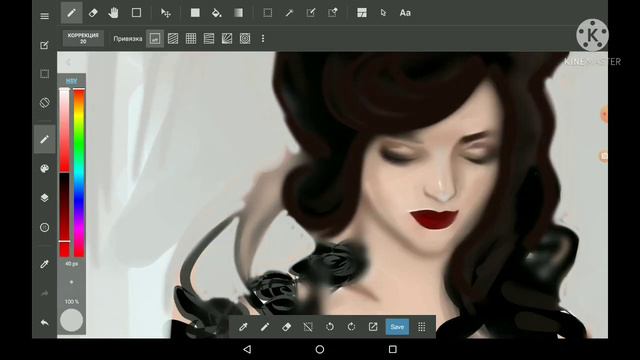Open shortcut bar grid options

(x=422, y=327)
